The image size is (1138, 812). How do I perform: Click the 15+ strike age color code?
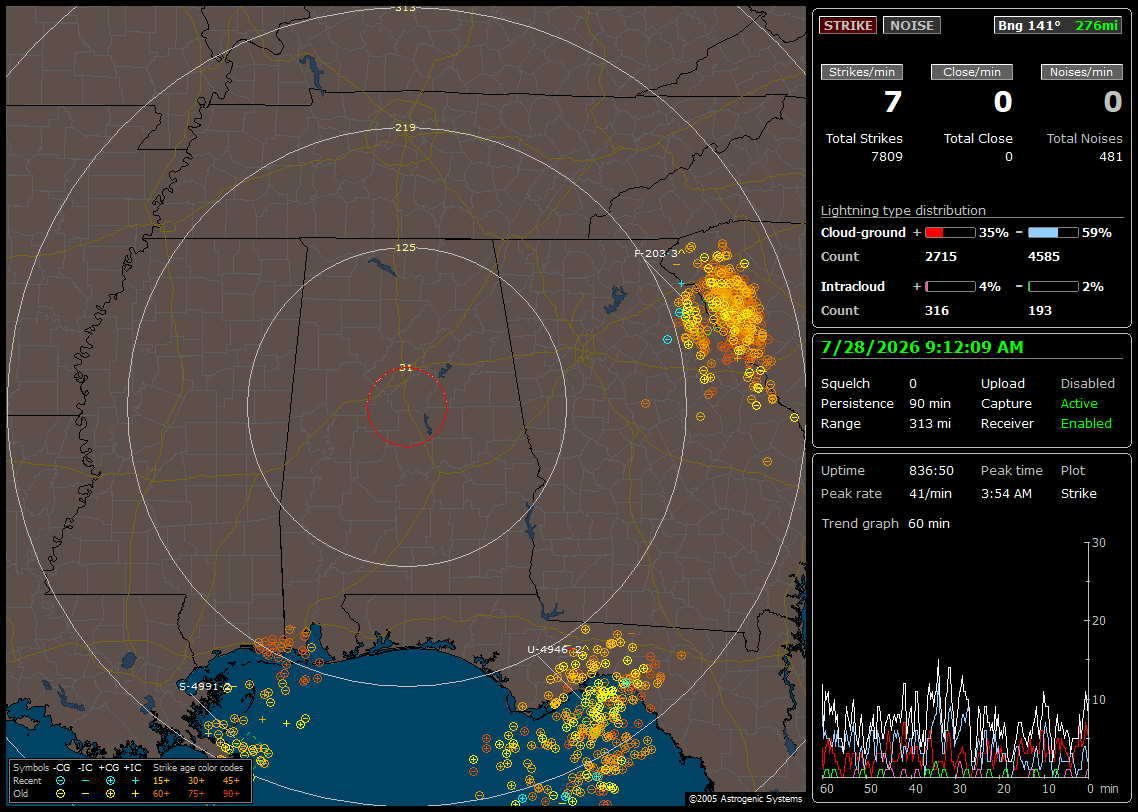click(x=161, y=781)
